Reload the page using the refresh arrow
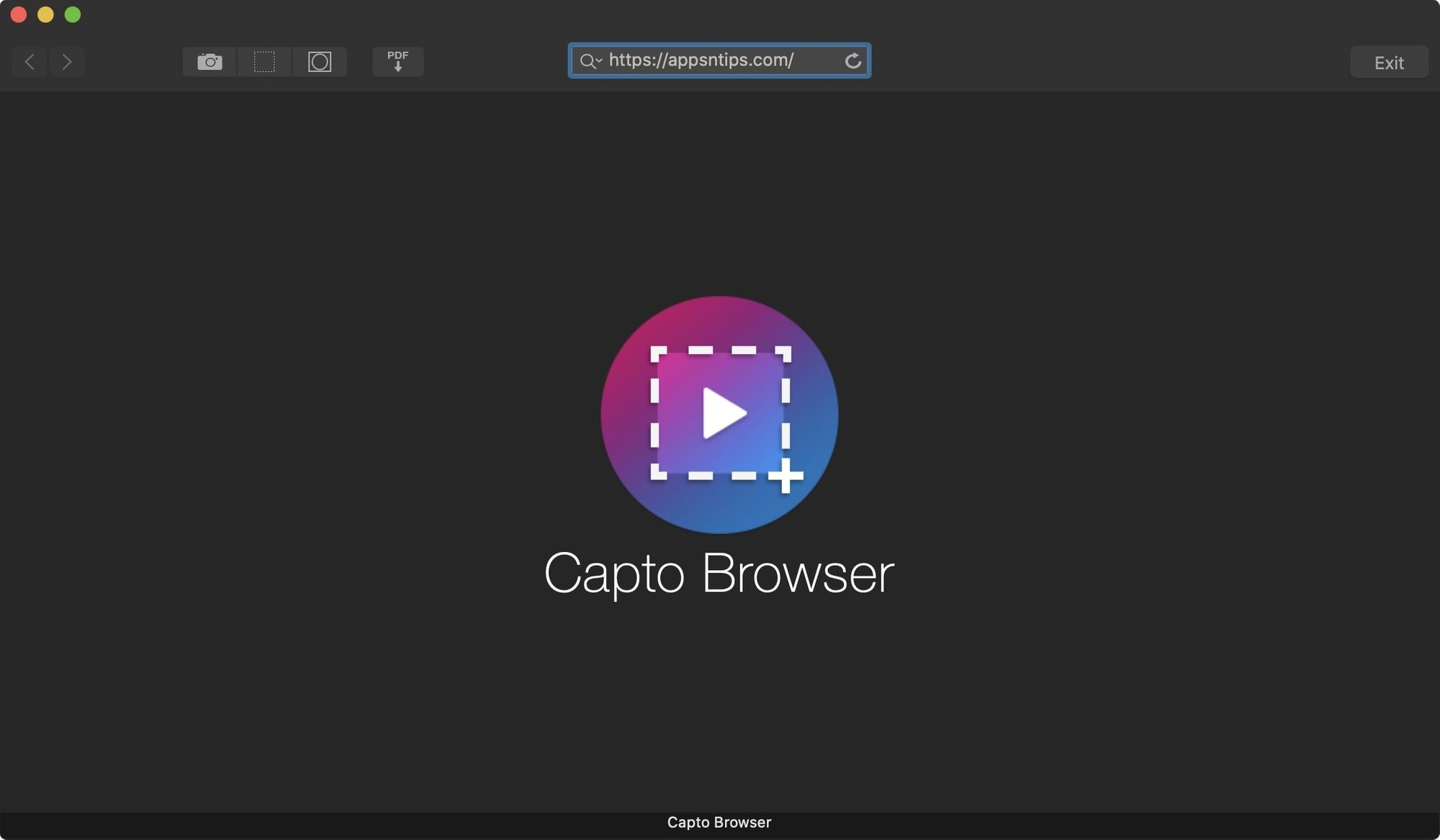The height and width of the screenshot is (840, 1440). (x=852, y=61)
